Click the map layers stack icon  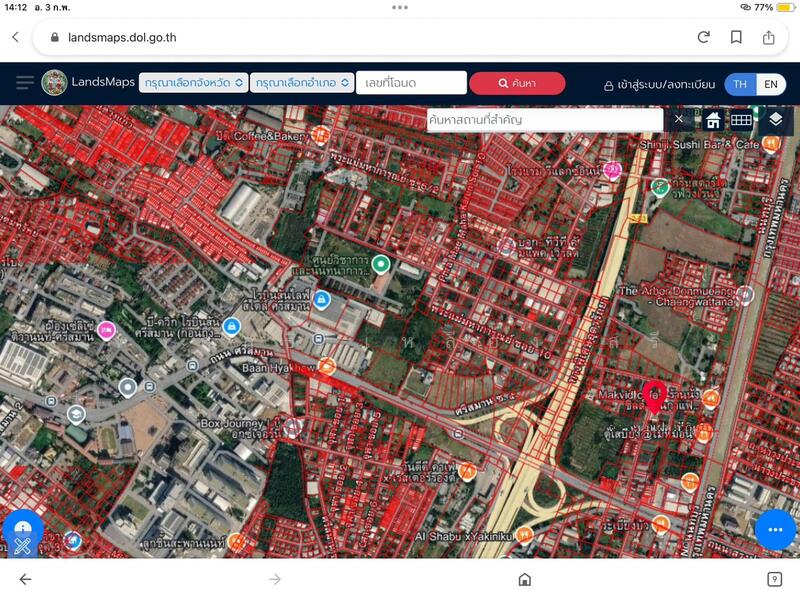point(776,120)
